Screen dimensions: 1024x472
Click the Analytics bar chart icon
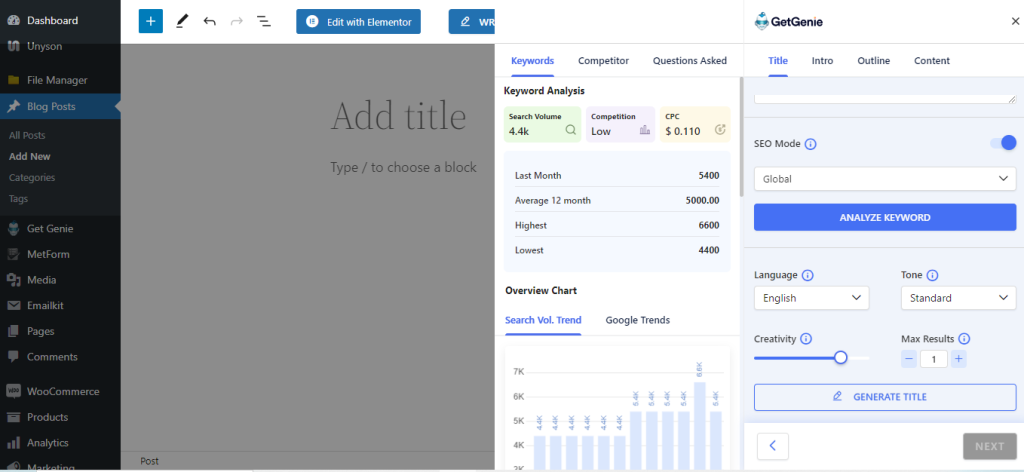[14, 443]
